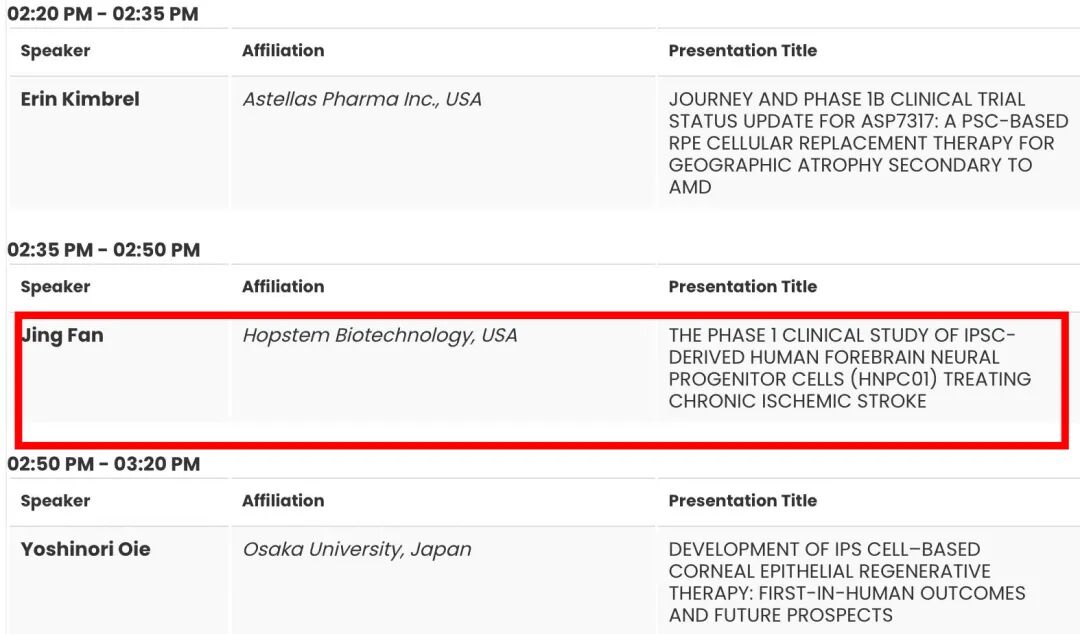This screenshot has width=1080, height=634.
Task: Click speaker Yoshinori Oie
Action: pos(86,549)
